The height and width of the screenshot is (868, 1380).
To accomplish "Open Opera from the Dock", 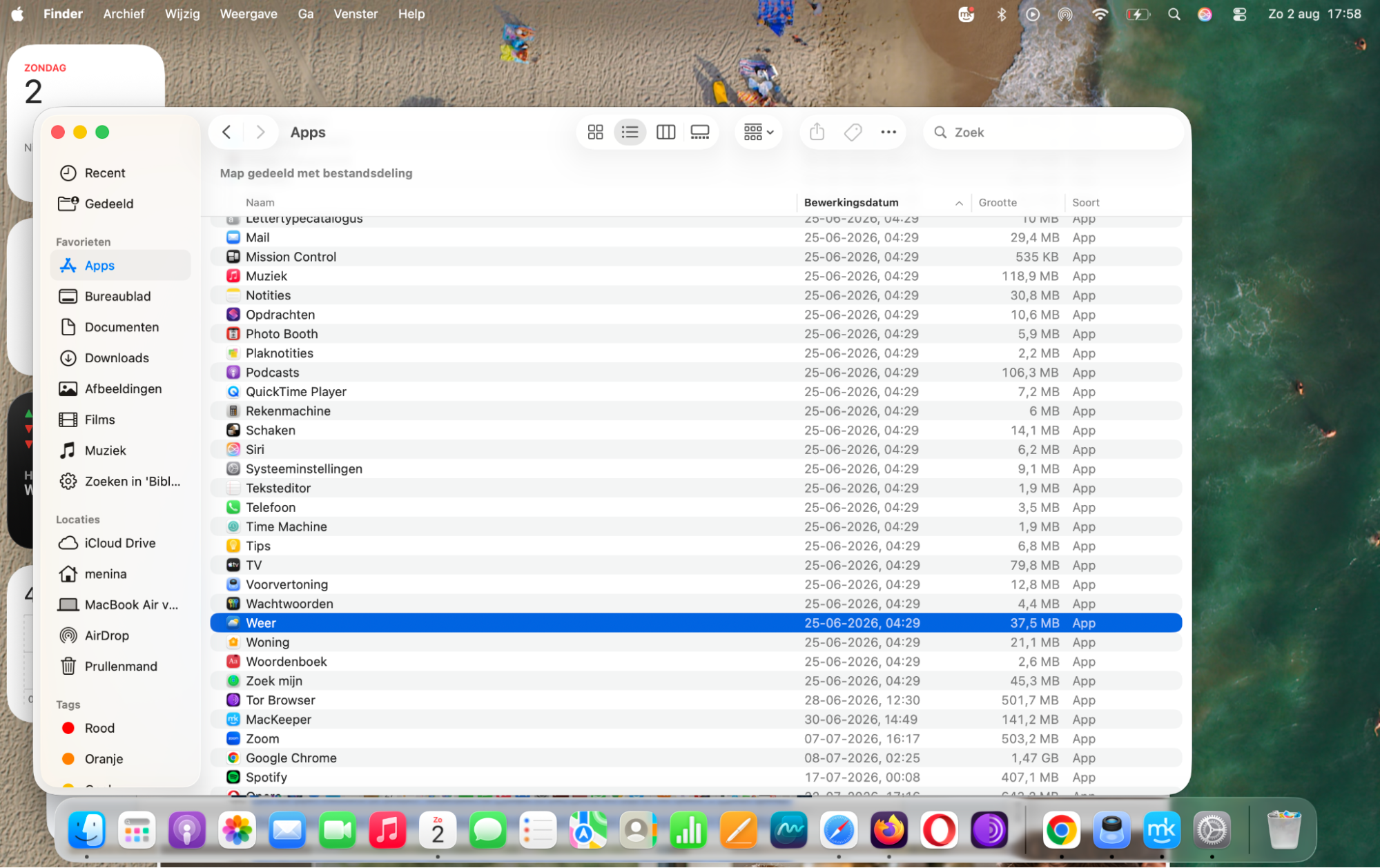I will pos(939,830).
